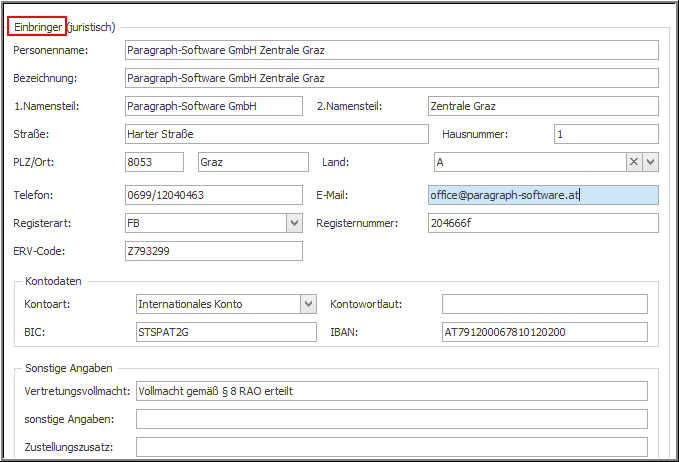Click the E-Mail: label
Viewport: 679px width, 462px height.
click(x=332, y=195)
